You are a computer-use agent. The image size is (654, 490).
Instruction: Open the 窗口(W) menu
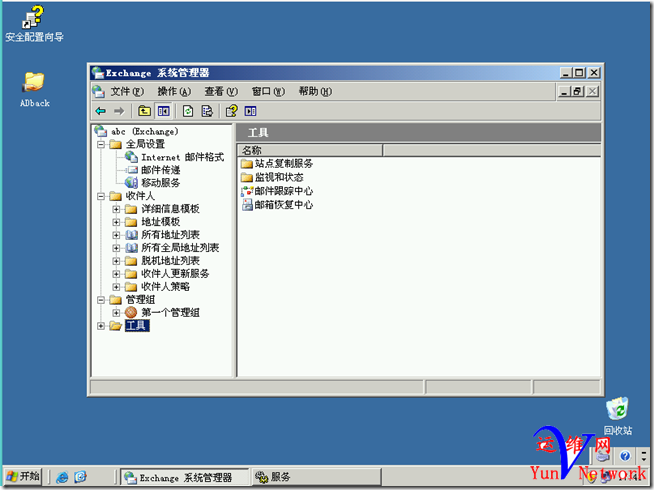pos(268,92)
